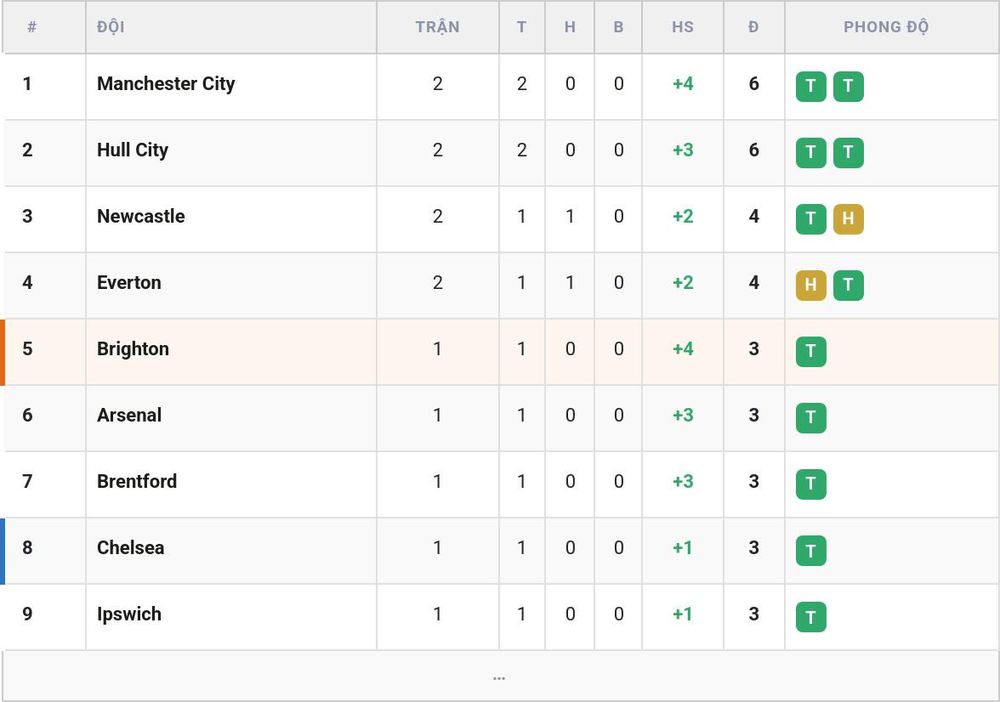The height and width of the screenshot is (702, 1000).
Task: Expand the table via the ellipsis row
Action: pos(499,676)
